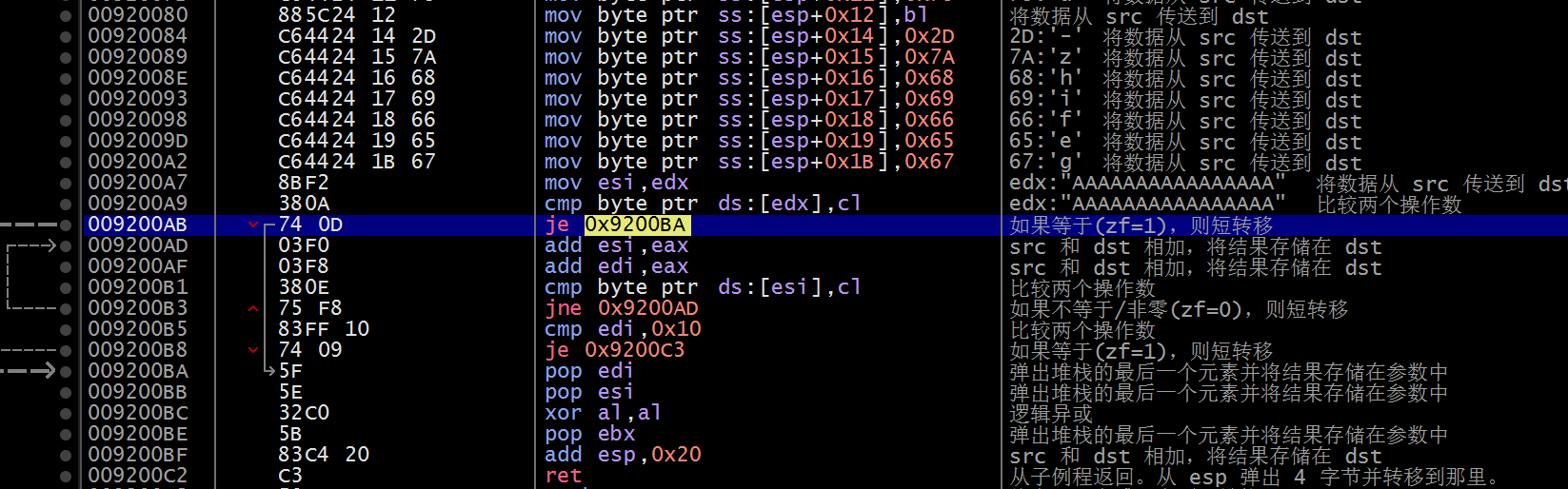Image resolution: width=1568 pixels, height=489 pixels.
Task: Click the comment '如果不等于/非零(zf=0), 则短转移'
Action: (x=1179, y=309)
